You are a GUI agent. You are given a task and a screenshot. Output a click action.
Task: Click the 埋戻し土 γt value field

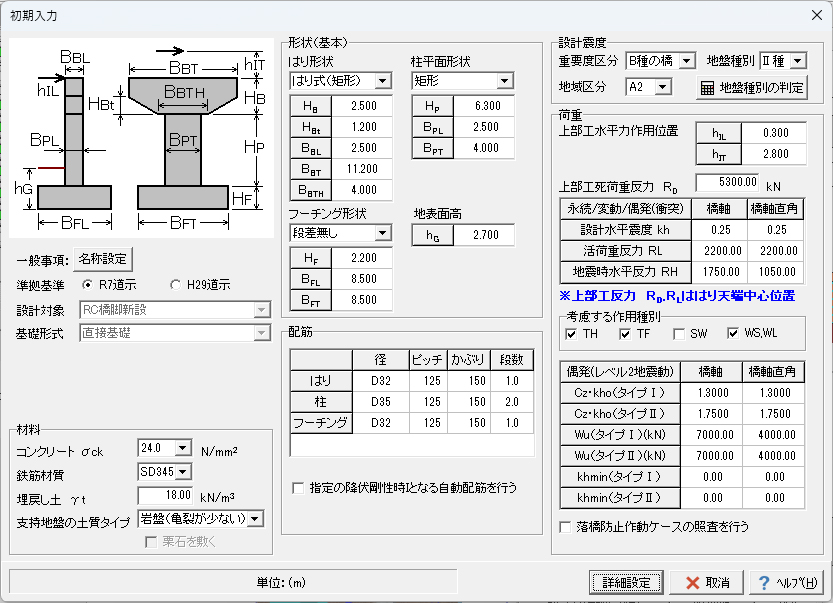point(164,495)
